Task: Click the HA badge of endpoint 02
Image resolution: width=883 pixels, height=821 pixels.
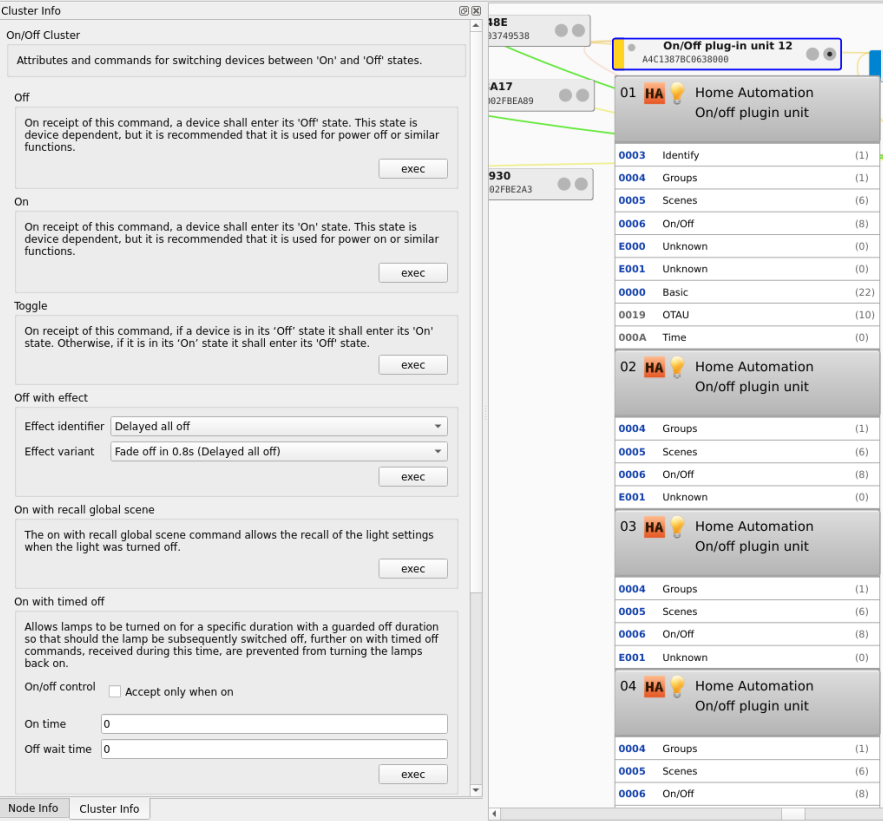Action: (654, 368)
